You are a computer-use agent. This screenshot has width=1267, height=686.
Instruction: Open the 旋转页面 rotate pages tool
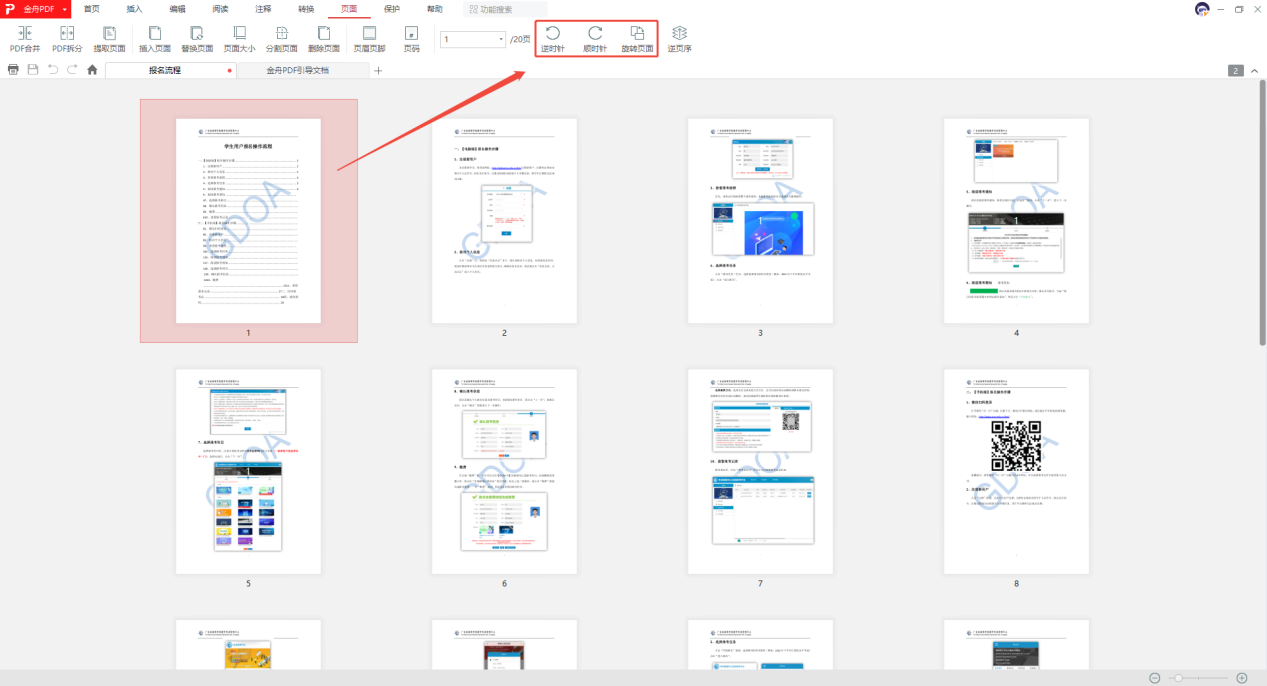[x=637, y=39]
